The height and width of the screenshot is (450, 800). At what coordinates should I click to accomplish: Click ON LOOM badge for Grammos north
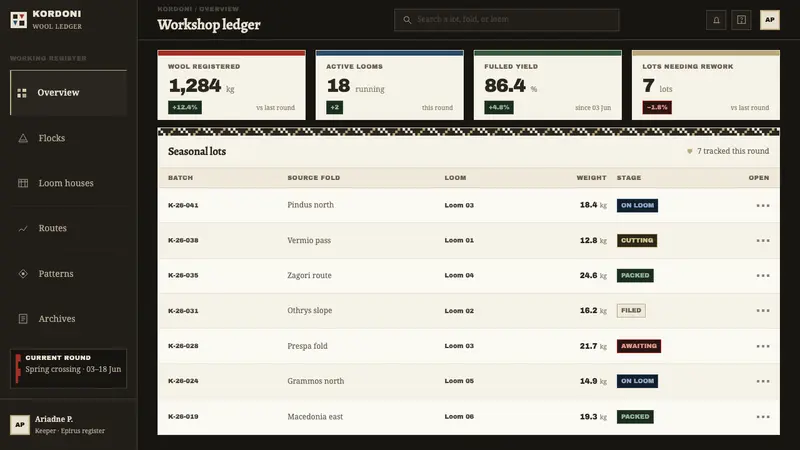[x=637, y=381]
